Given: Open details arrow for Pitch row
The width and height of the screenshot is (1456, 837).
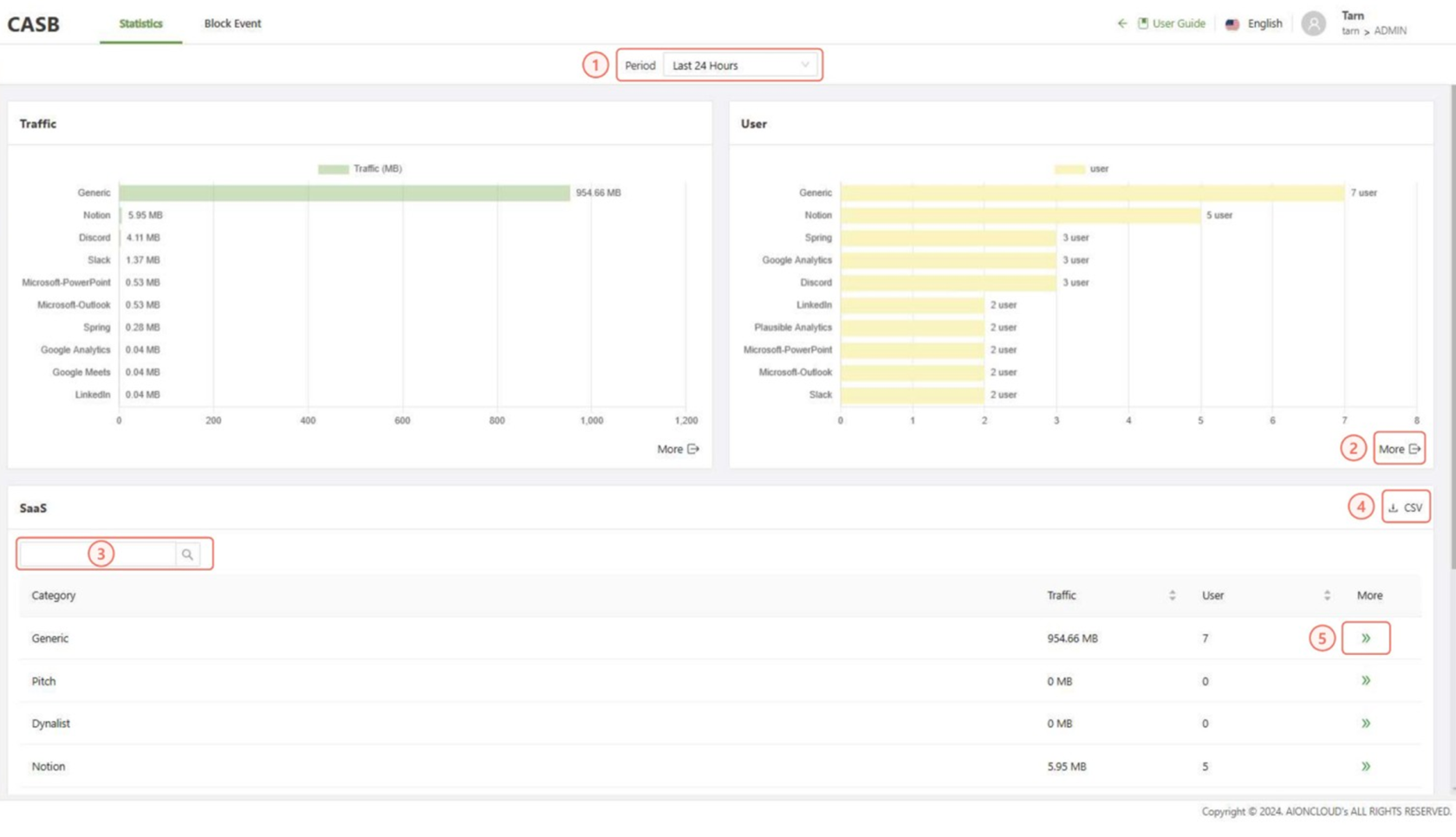Looking at the screenshot, I should pyautogui.click(x=1365, y=681).
